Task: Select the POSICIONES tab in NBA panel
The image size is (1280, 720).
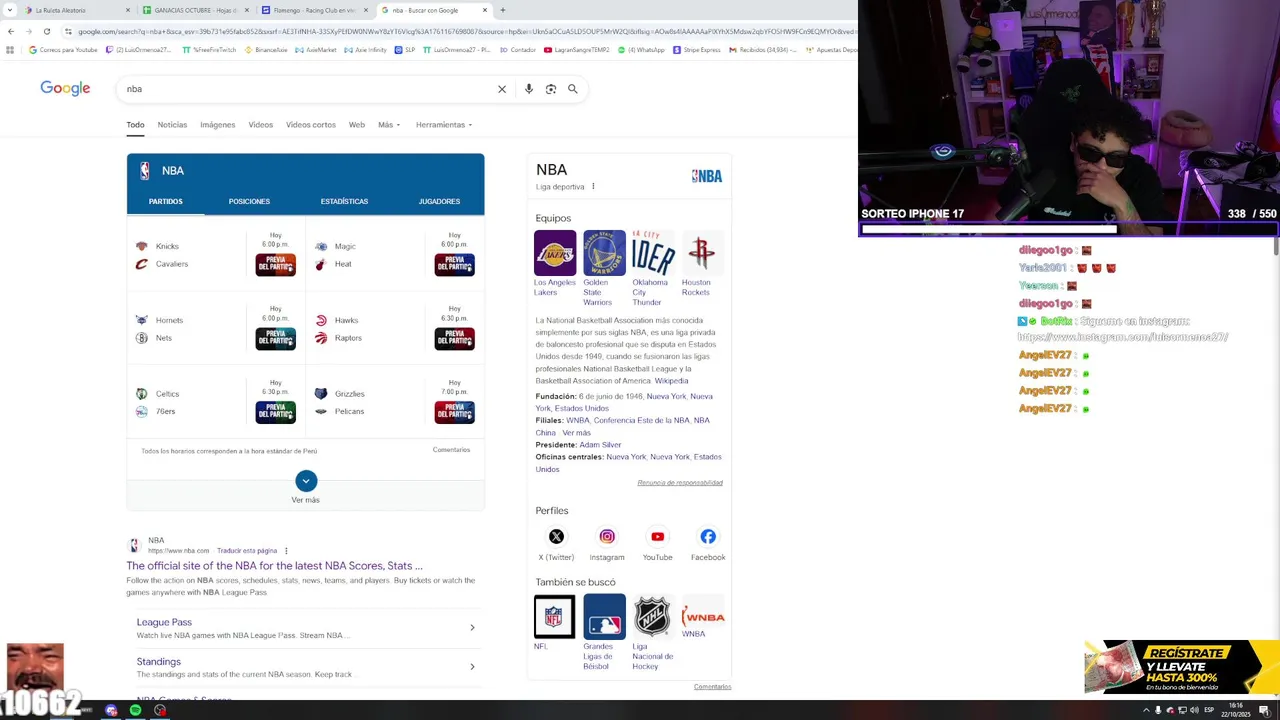Action: 249,201
